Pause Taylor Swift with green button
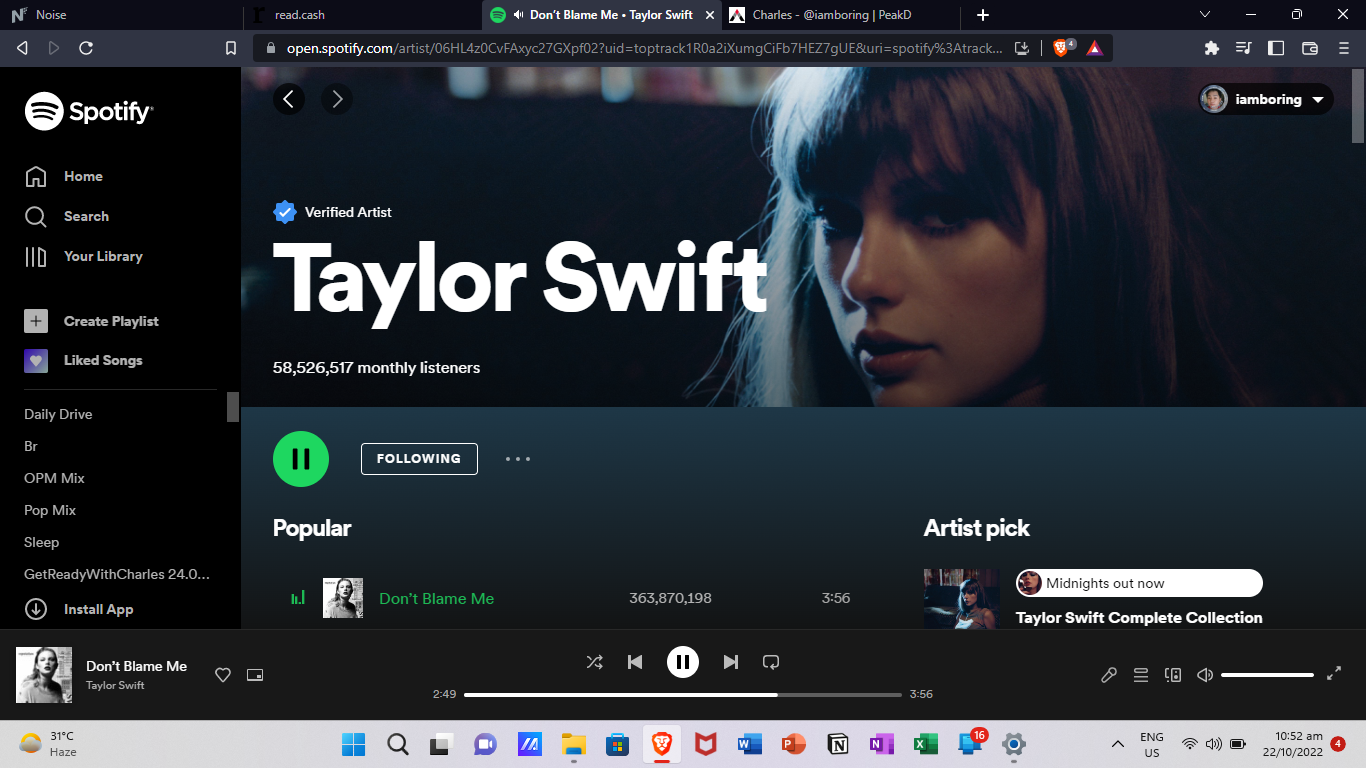Screen dimensions: 1366x768 301,459
